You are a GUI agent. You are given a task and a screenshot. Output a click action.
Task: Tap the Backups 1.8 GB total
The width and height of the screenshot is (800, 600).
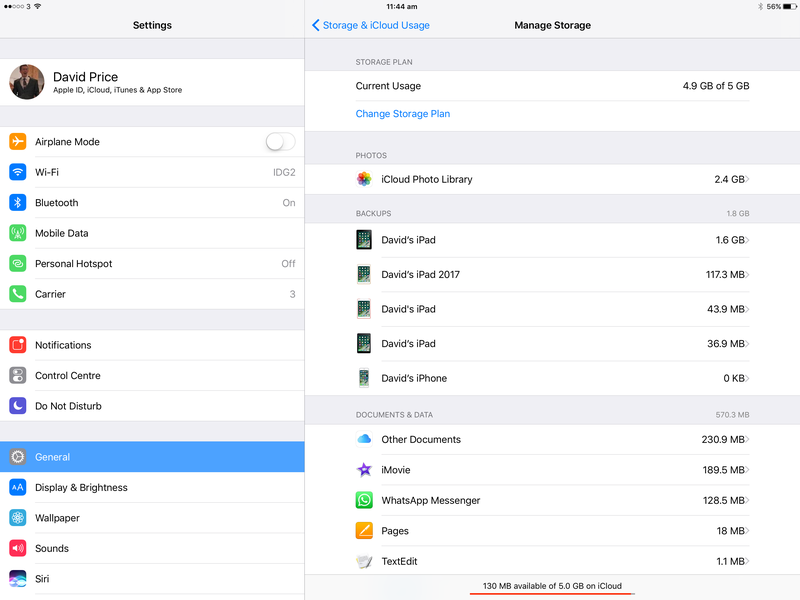738,213
